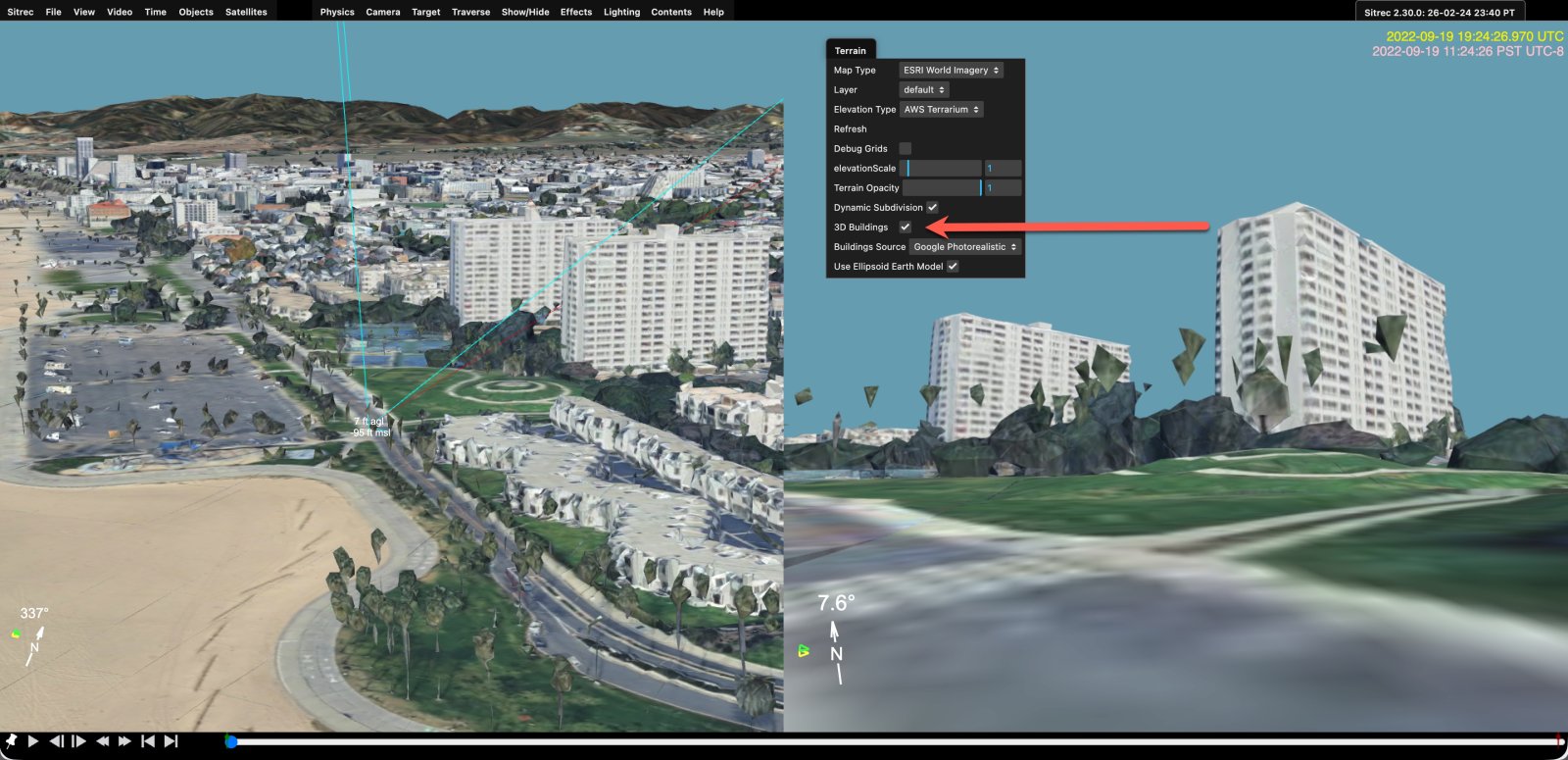Image resolution: width=1568 pixels, height=760 pixels.
Task: Step one frame forward
Action: click(x=79, y=741)
